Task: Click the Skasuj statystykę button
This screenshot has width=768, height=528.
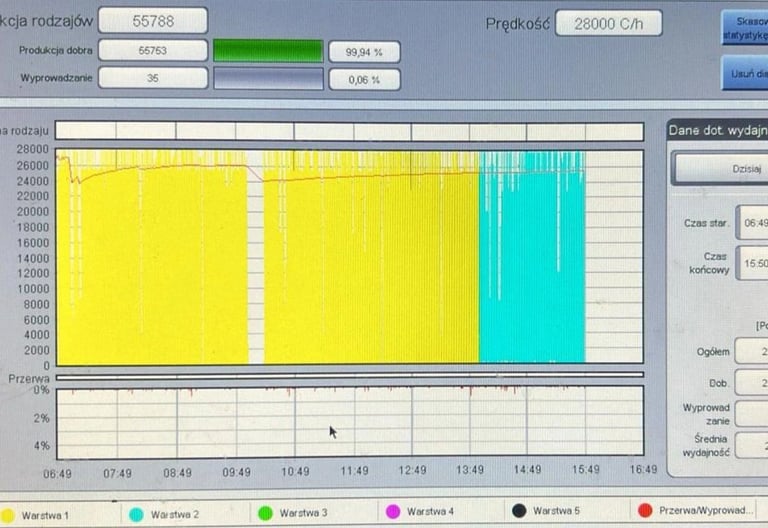Action: point(745,28)
